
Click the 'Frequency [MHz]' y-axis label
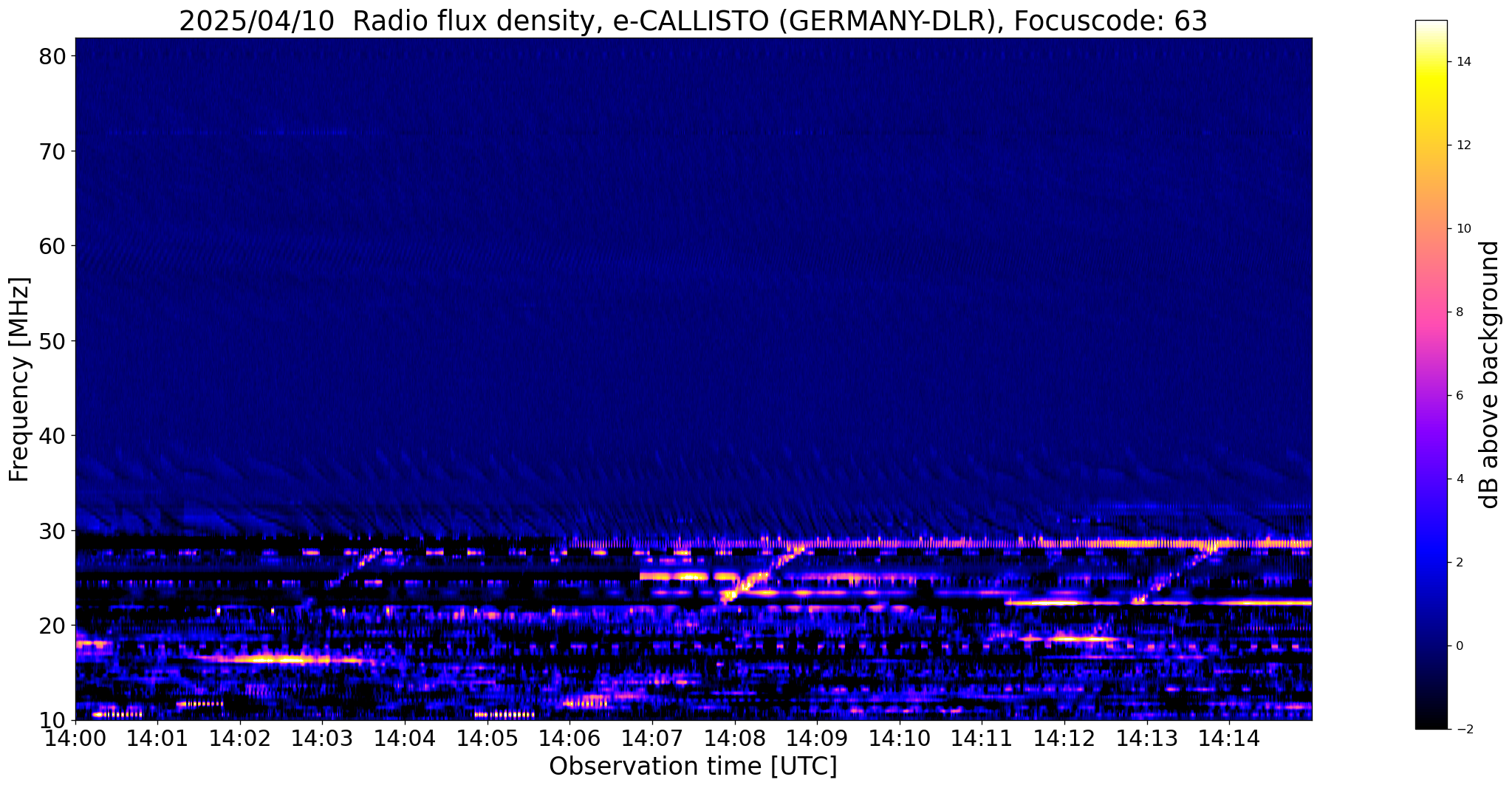20,380
